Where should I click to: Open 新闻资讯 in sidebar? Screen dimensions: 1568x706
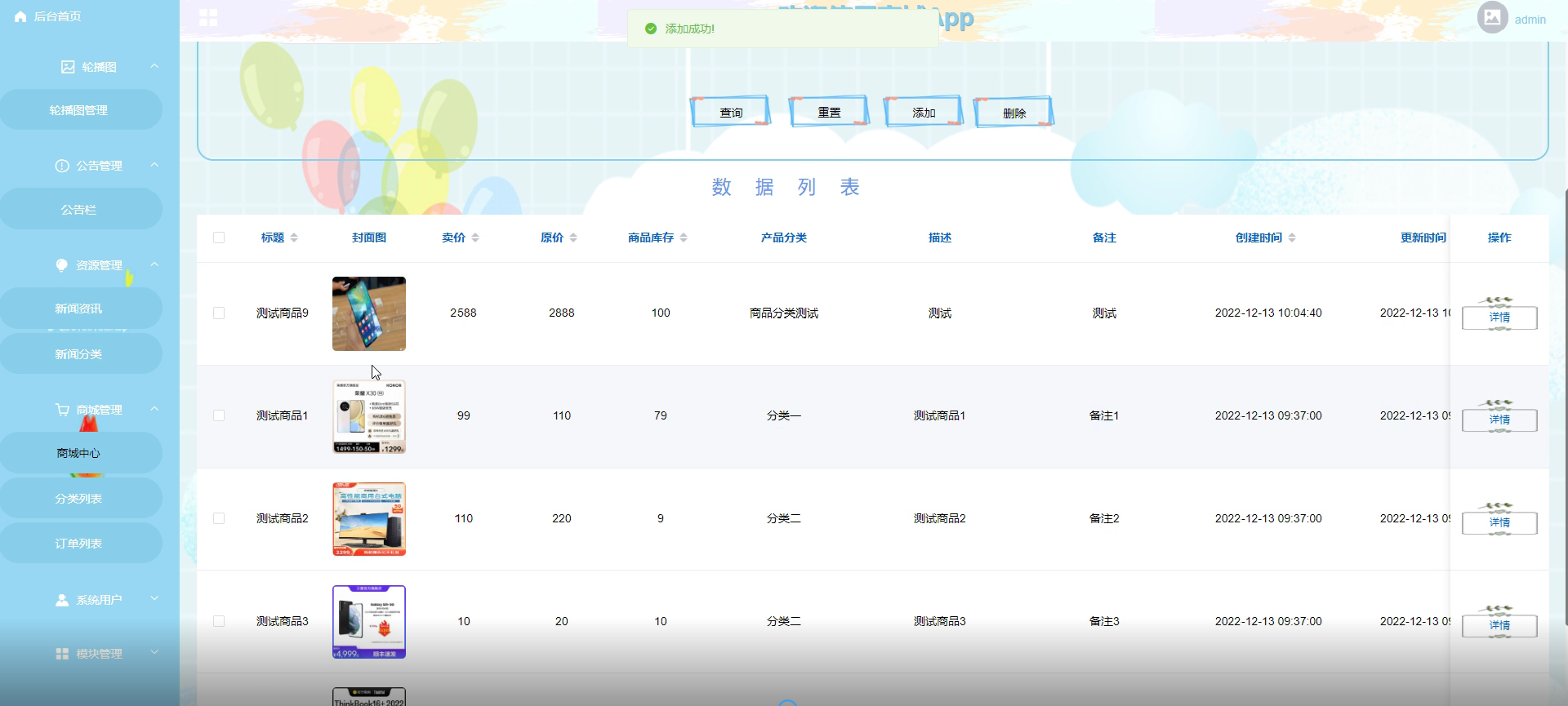click(81, 309)
